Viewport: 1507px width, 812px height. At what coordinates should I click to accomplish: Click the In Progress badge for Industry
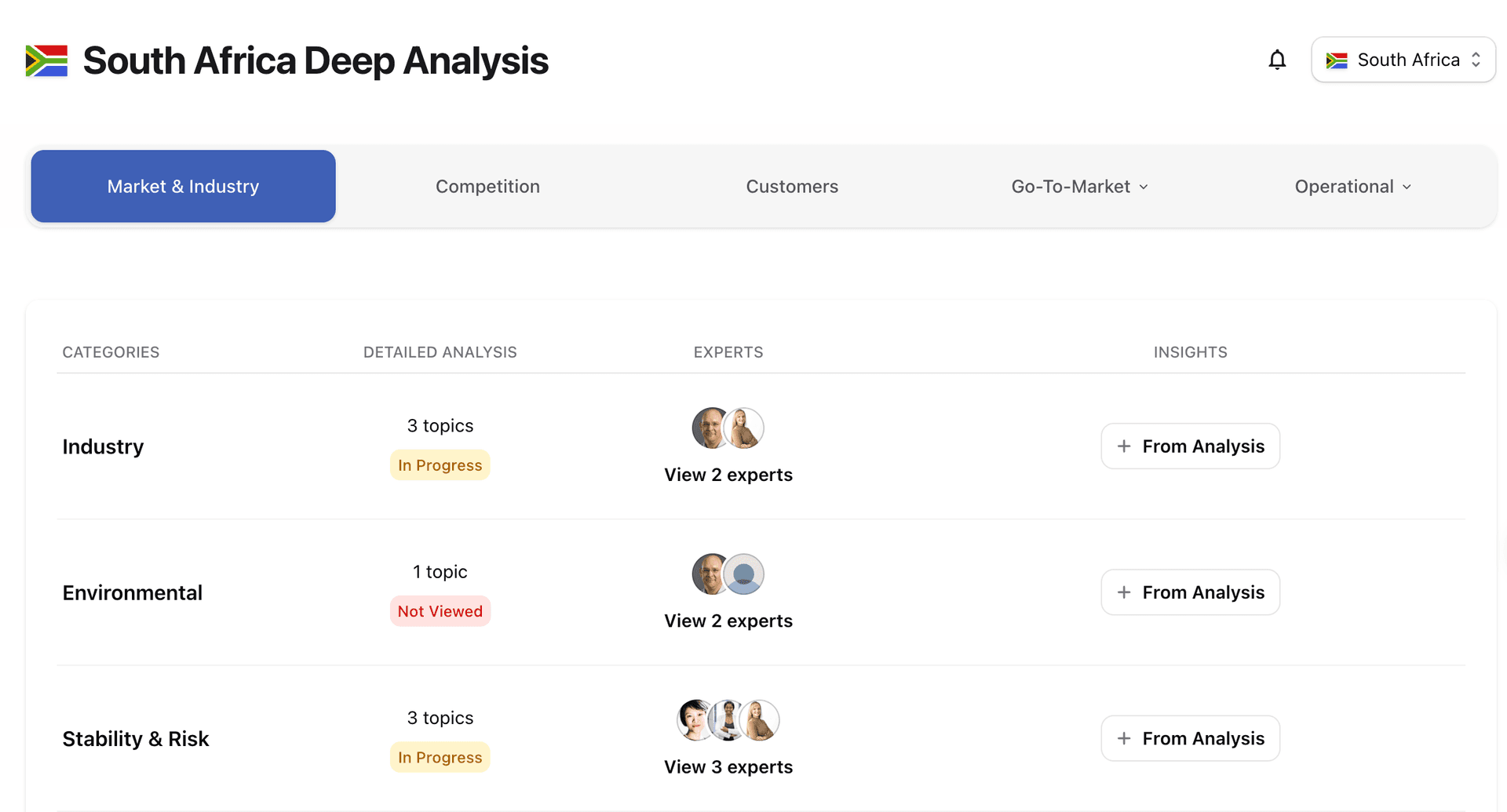[x=440, y=465]
